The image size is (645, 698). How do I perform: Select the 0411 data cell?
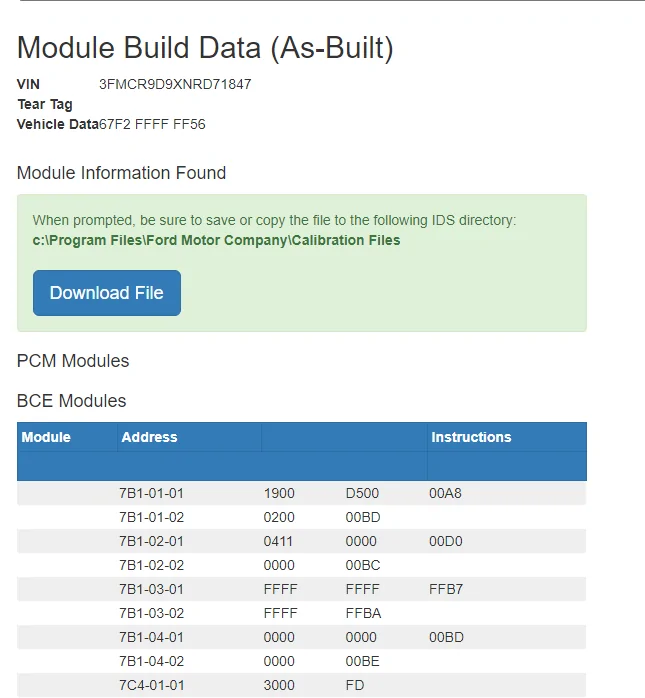(279, 541)
